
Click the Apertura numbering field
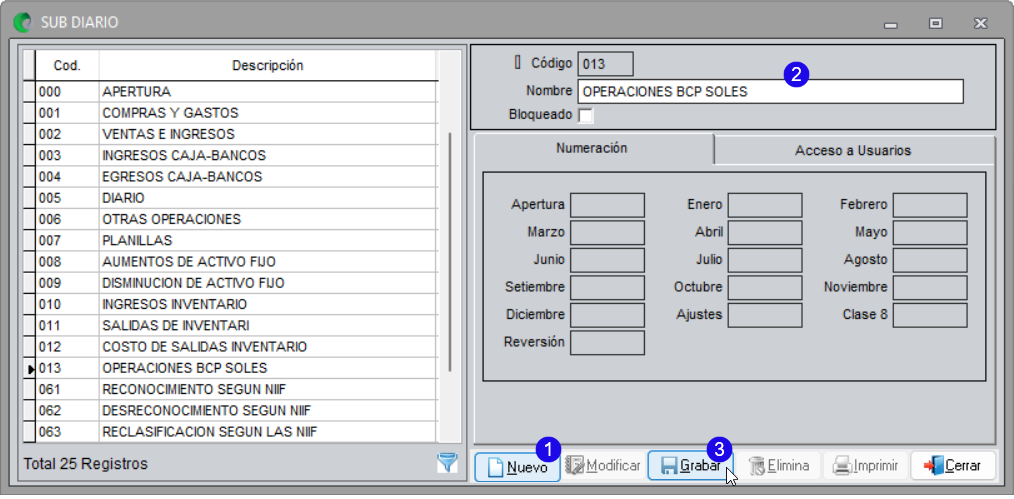point(607,205)
